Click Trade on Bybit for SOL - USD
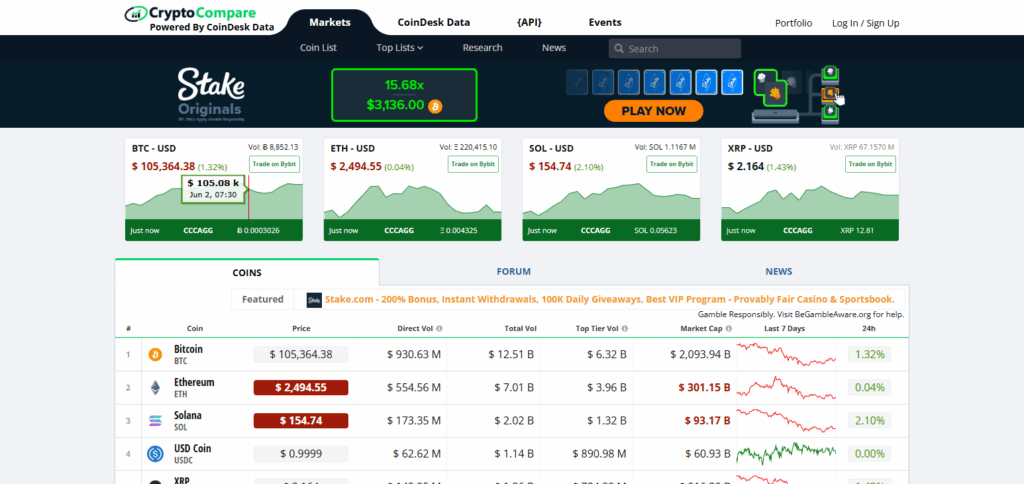Viewport: 1024px width, 484px height. tap(671, 164)
